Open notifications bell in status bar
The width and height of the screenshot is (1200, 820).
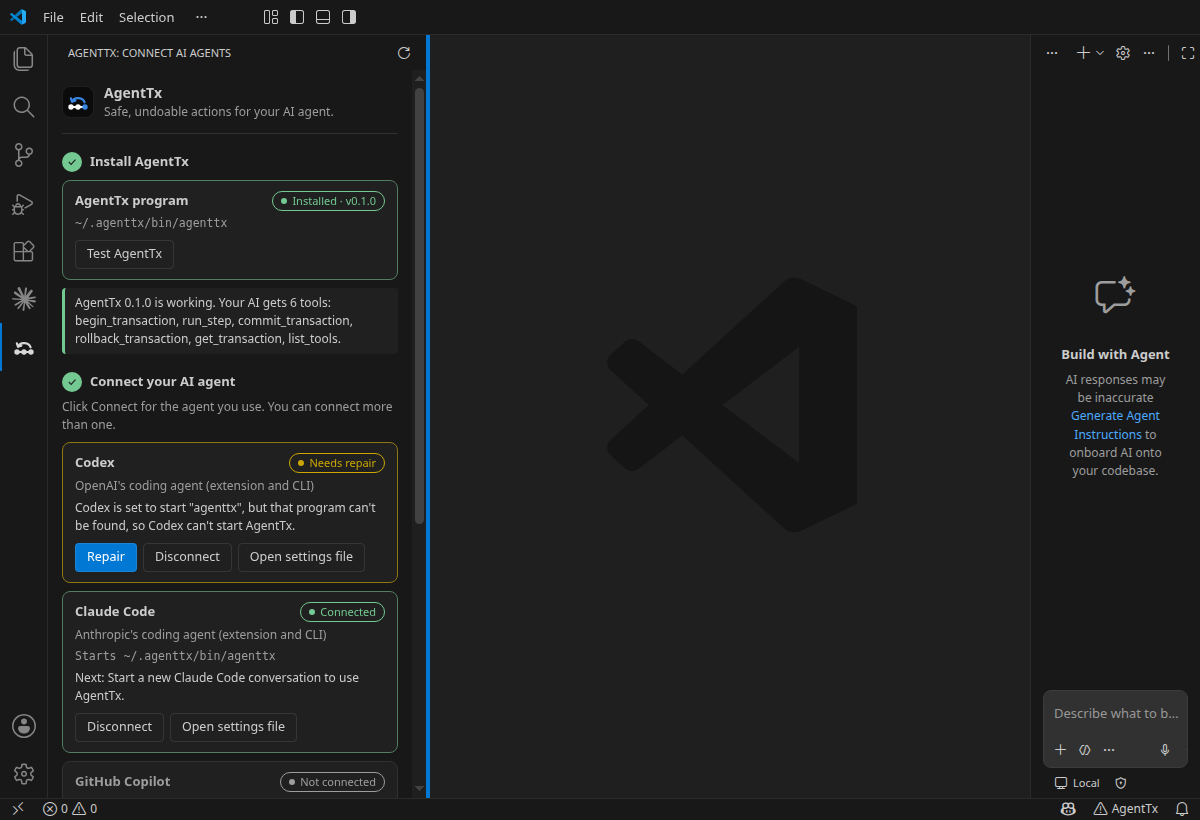[x=1181, y=809]
